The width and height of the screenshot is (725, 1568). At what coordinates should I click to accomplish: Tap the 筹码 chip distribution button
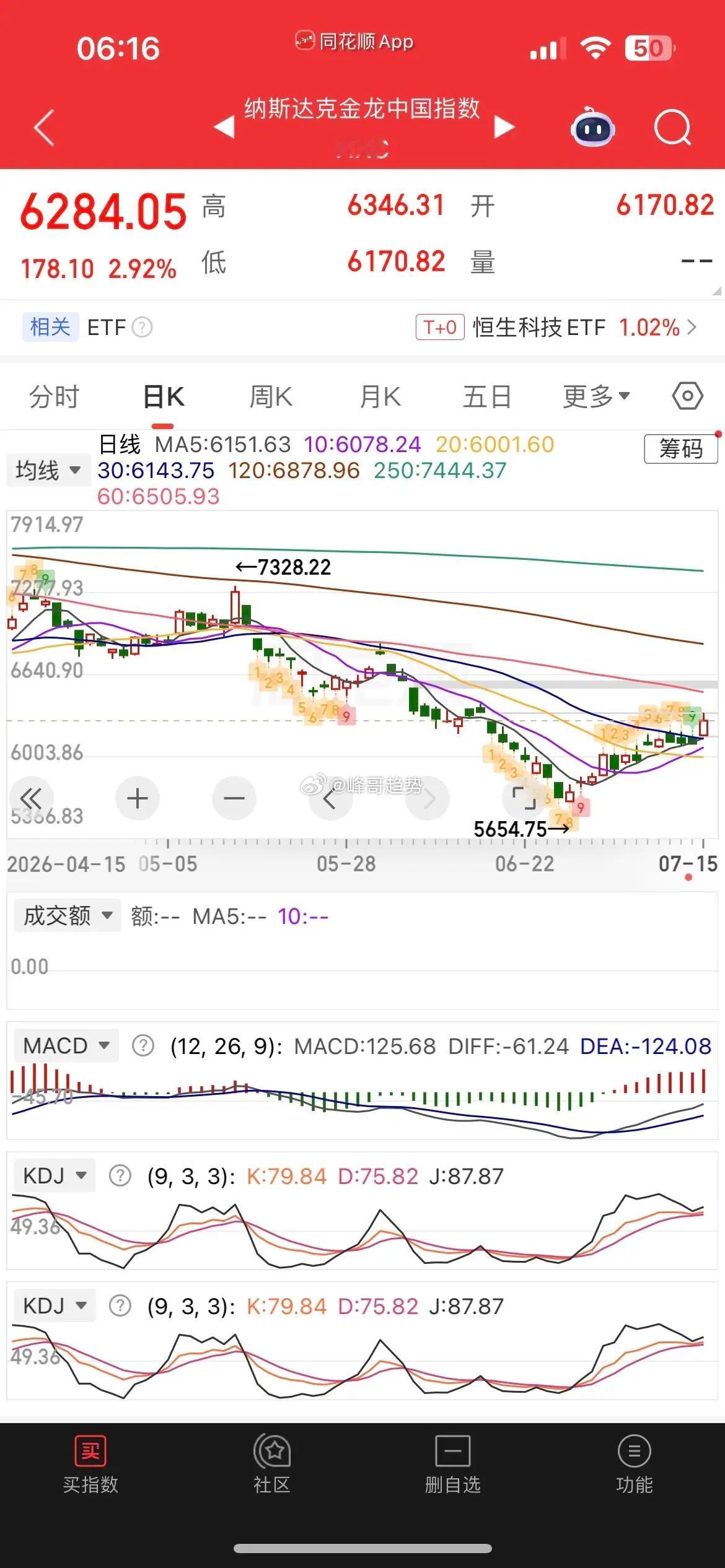pos(681,448)
